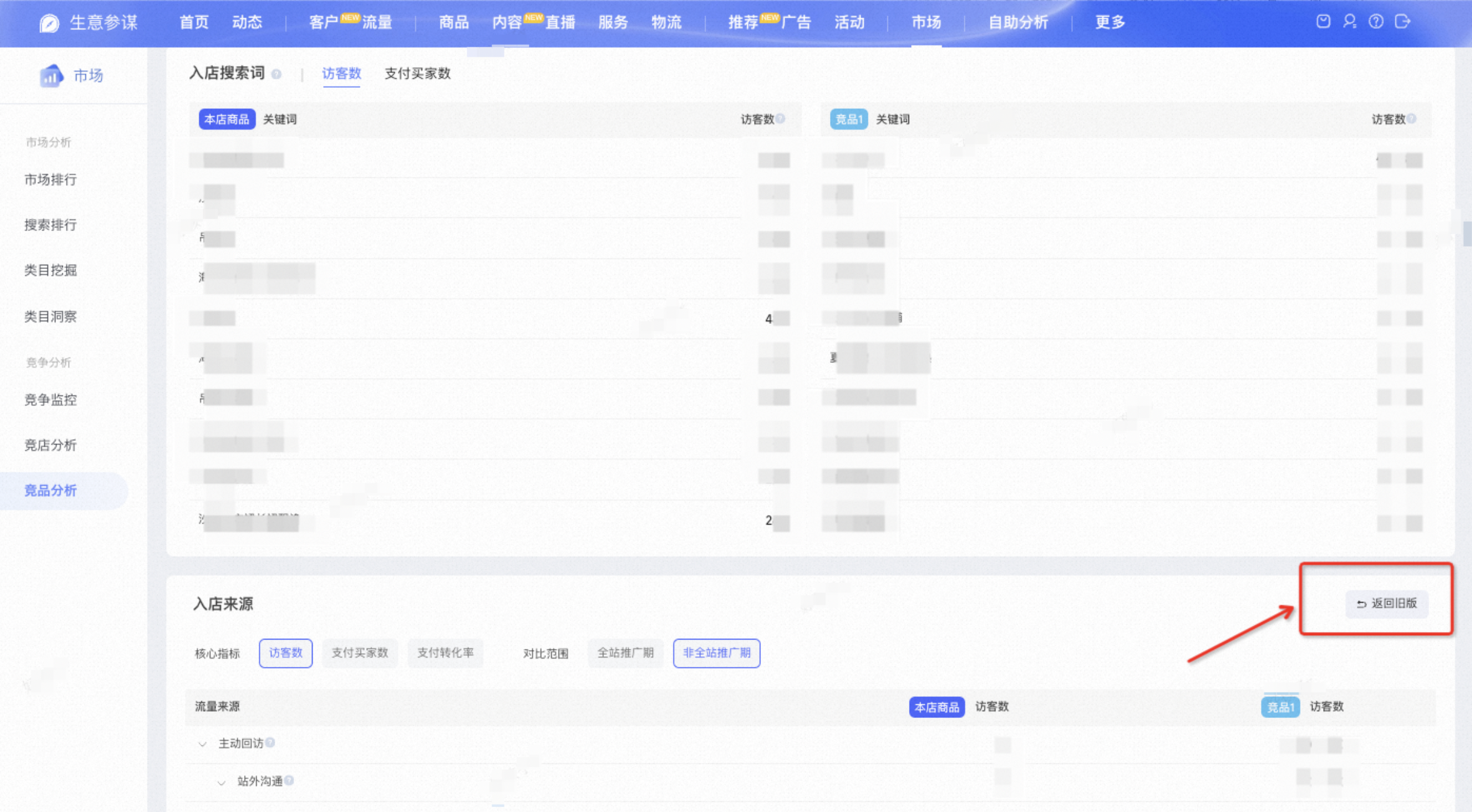Viewport: 1472px width, 812px height.
Task: Open 客户 in top navigation
Action: tap(324, 22)
